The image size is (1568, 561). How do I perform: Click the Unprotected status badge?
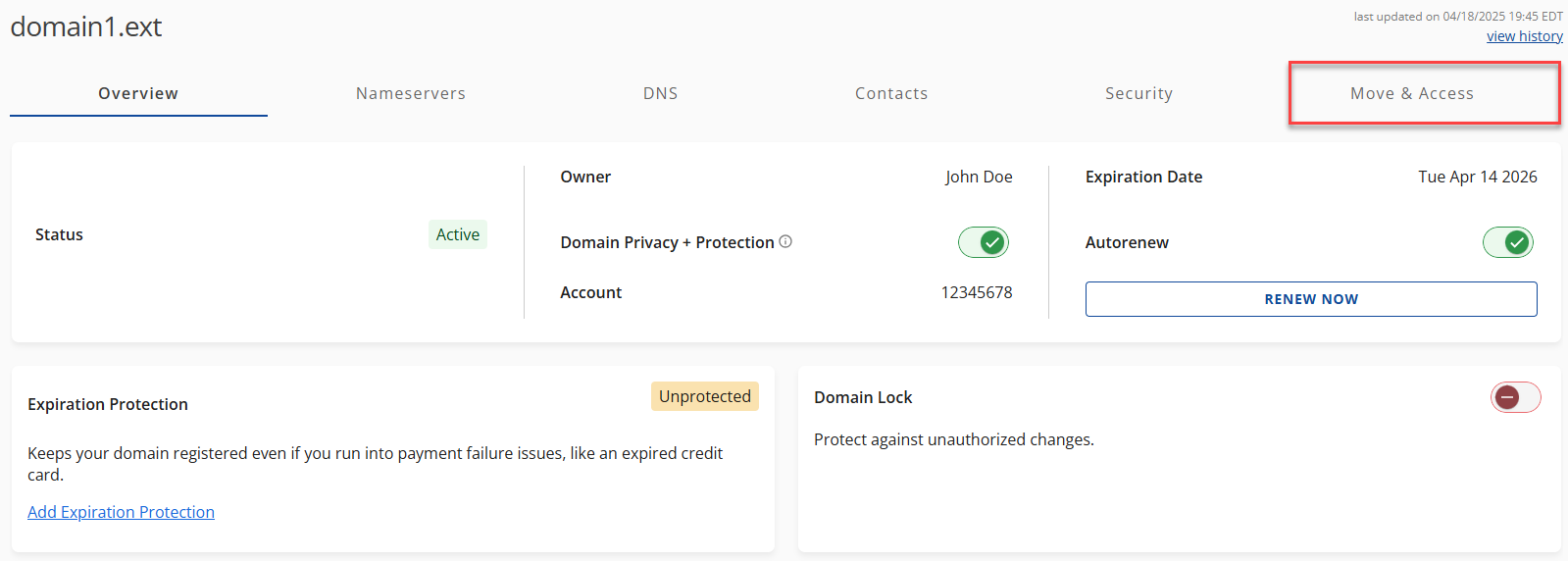point(704,396)
